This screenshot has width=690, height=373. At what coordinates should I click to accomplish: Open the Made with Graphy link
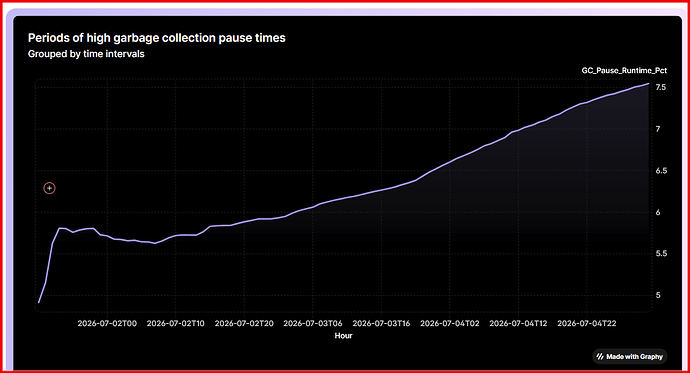pyautogui.click(x=630, y=357)
